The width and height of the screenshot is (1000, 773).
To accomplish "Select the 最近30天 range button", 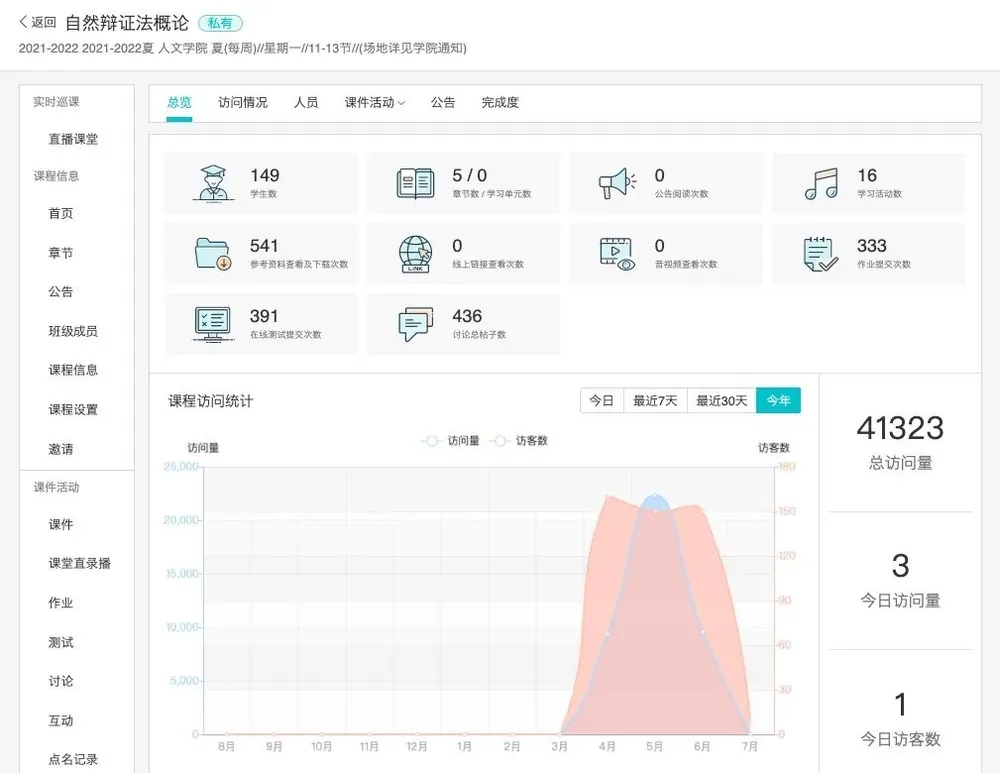I will pyautogui.click(x=721, y=401).
